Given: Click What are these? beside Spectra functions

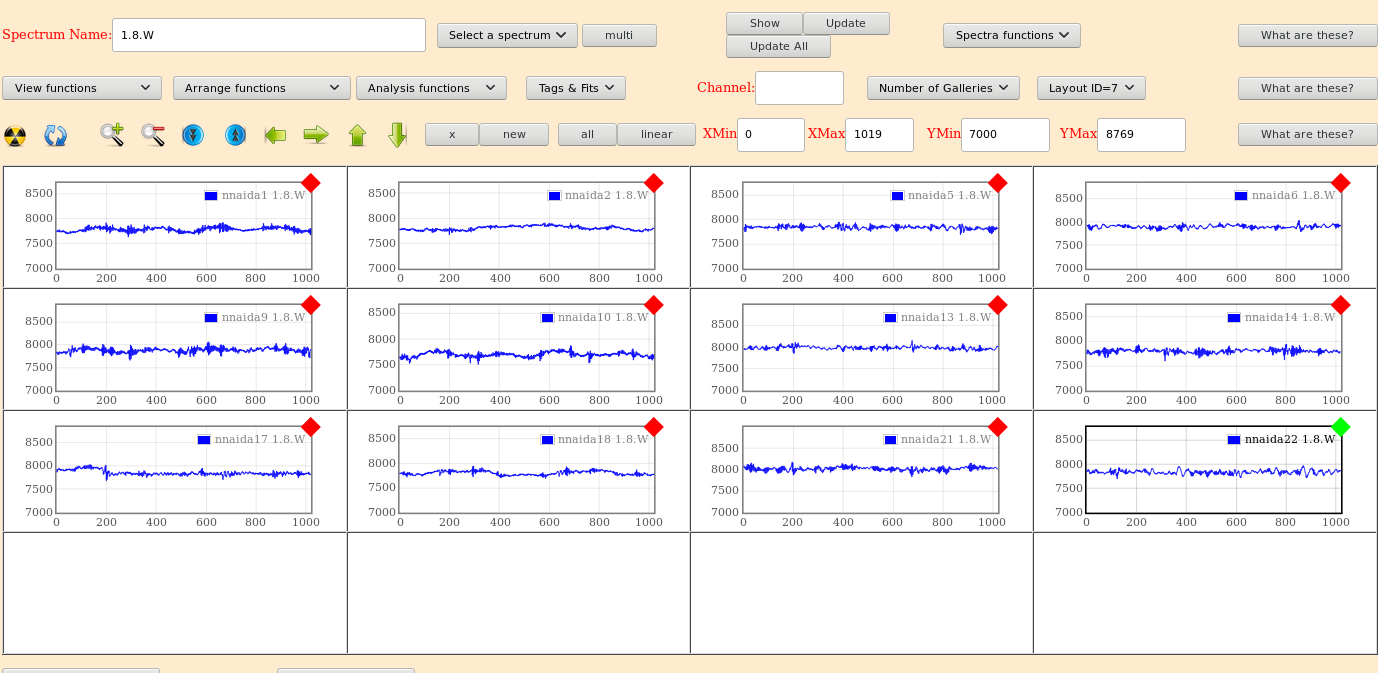Looking at the screenshot, I should click(x=1306, y=35).
